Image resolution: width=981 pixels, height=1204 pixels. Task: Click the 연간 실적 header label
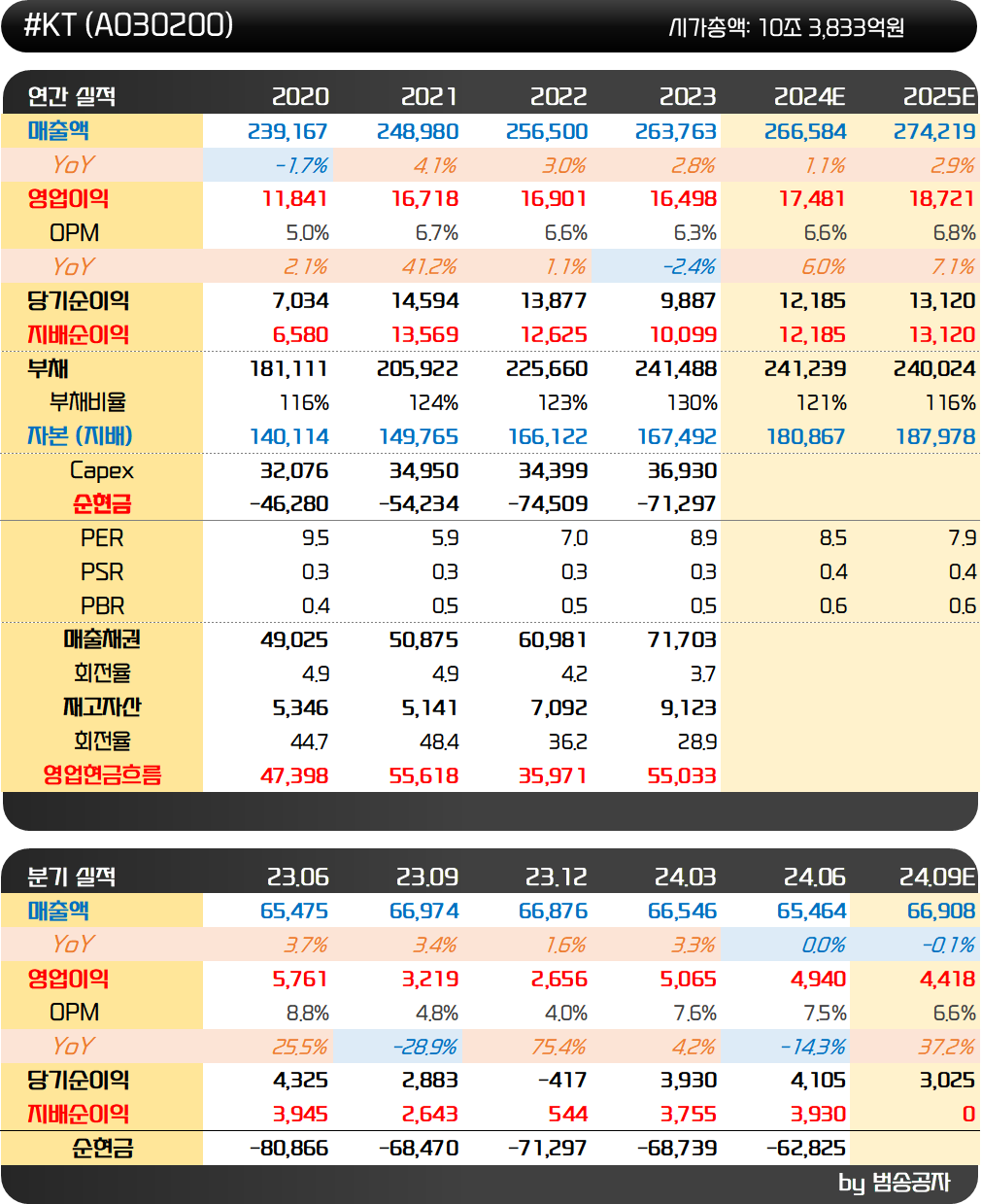pyautogui.click(x=72, y=96)
